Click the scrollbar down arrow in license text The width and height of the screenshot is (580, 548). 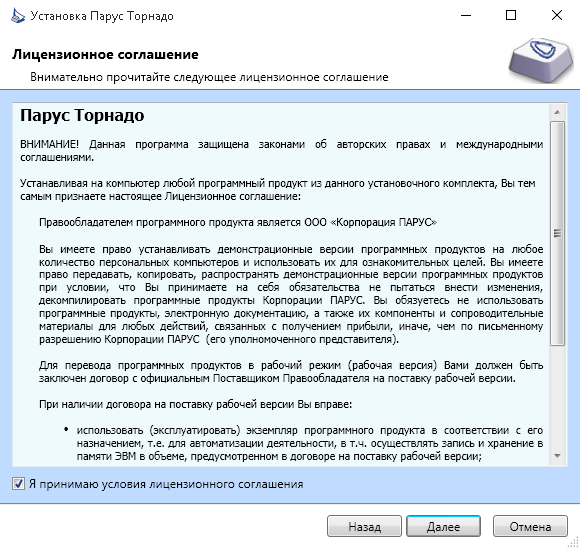point(557,456)
